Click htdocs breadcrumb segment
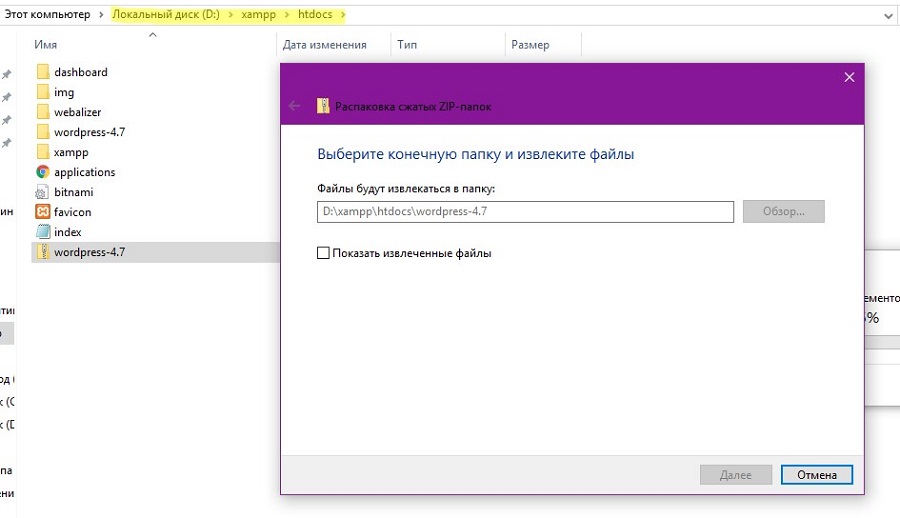Viewport: 900px width, 518px height. (315, 14)
